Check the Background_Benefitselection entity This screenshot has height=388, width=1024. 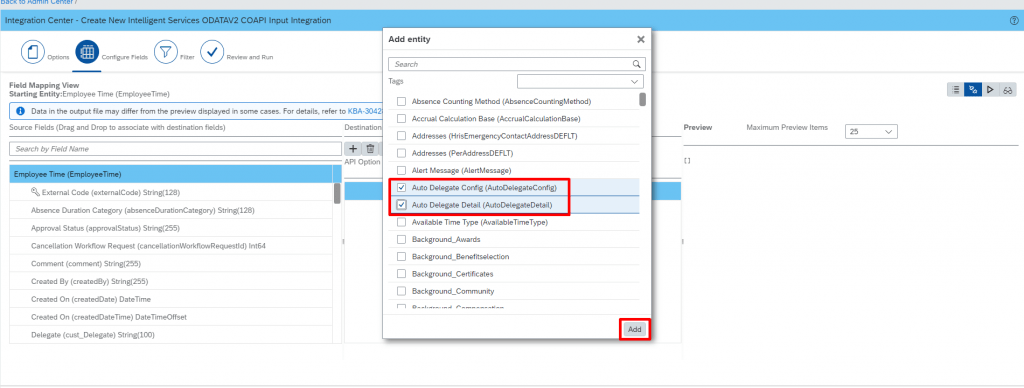(402, 256)
